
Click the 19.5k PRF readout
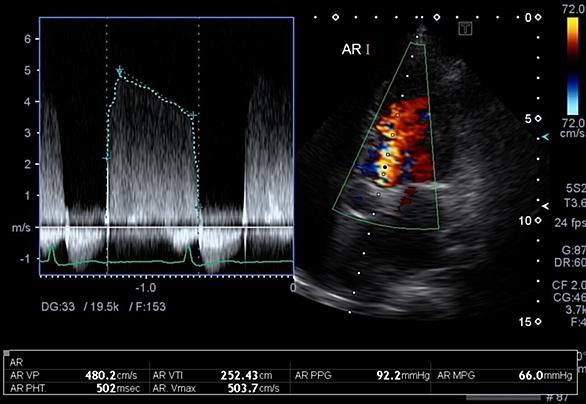point(104,307)
